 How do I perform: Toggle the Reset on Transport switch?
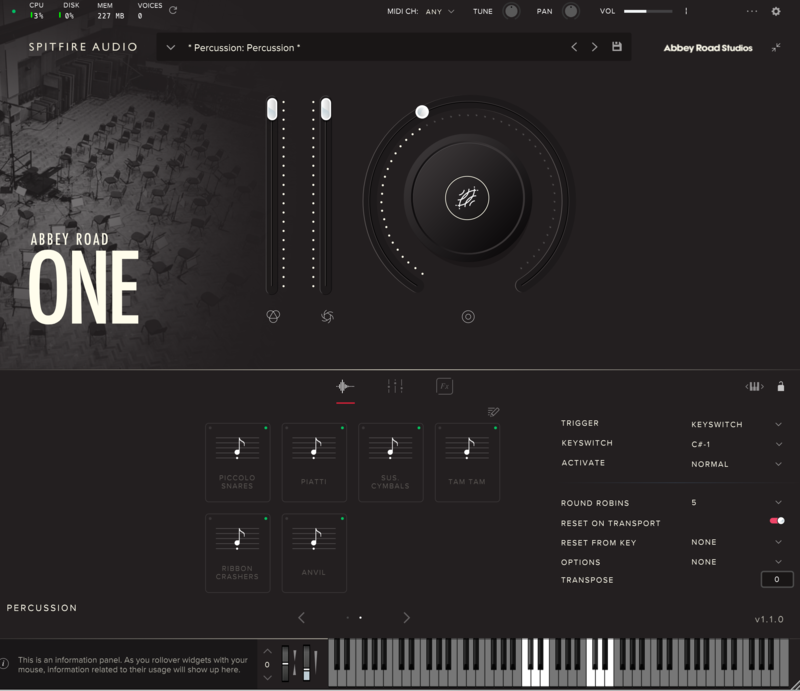tap(777, 521)
